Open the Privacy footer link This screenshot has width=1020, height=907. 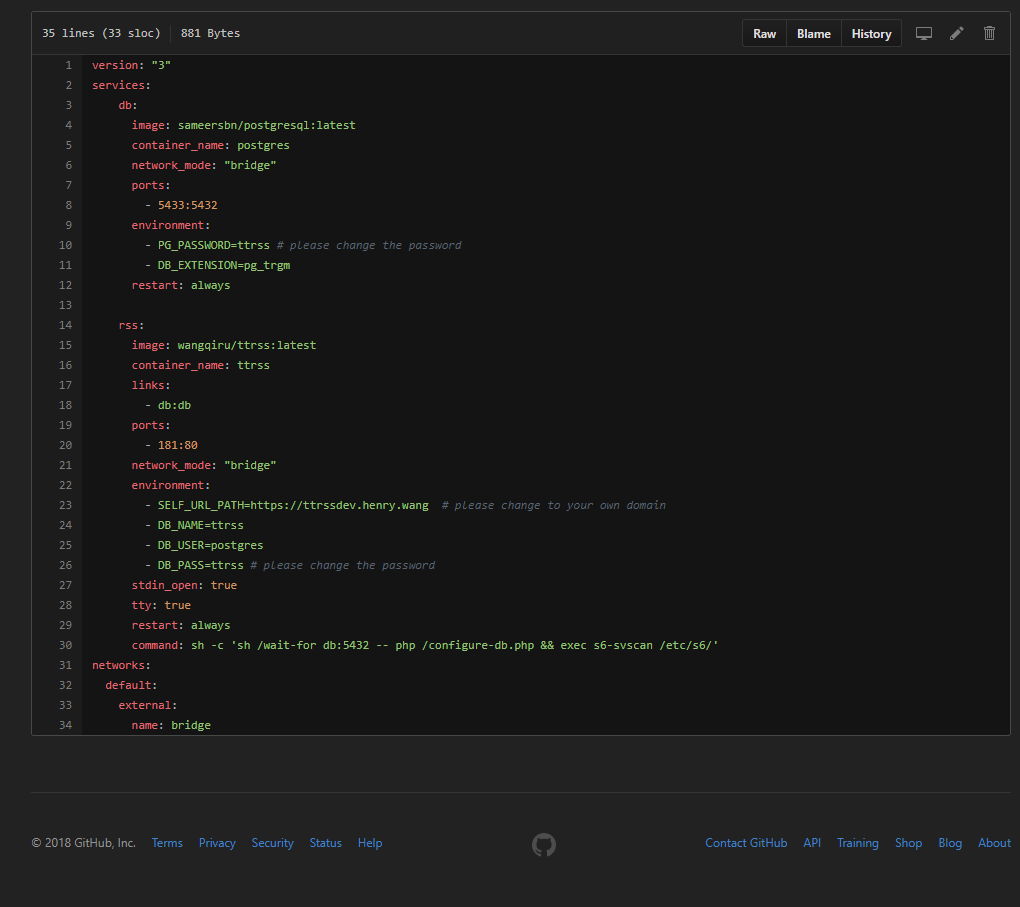point(217,843)
